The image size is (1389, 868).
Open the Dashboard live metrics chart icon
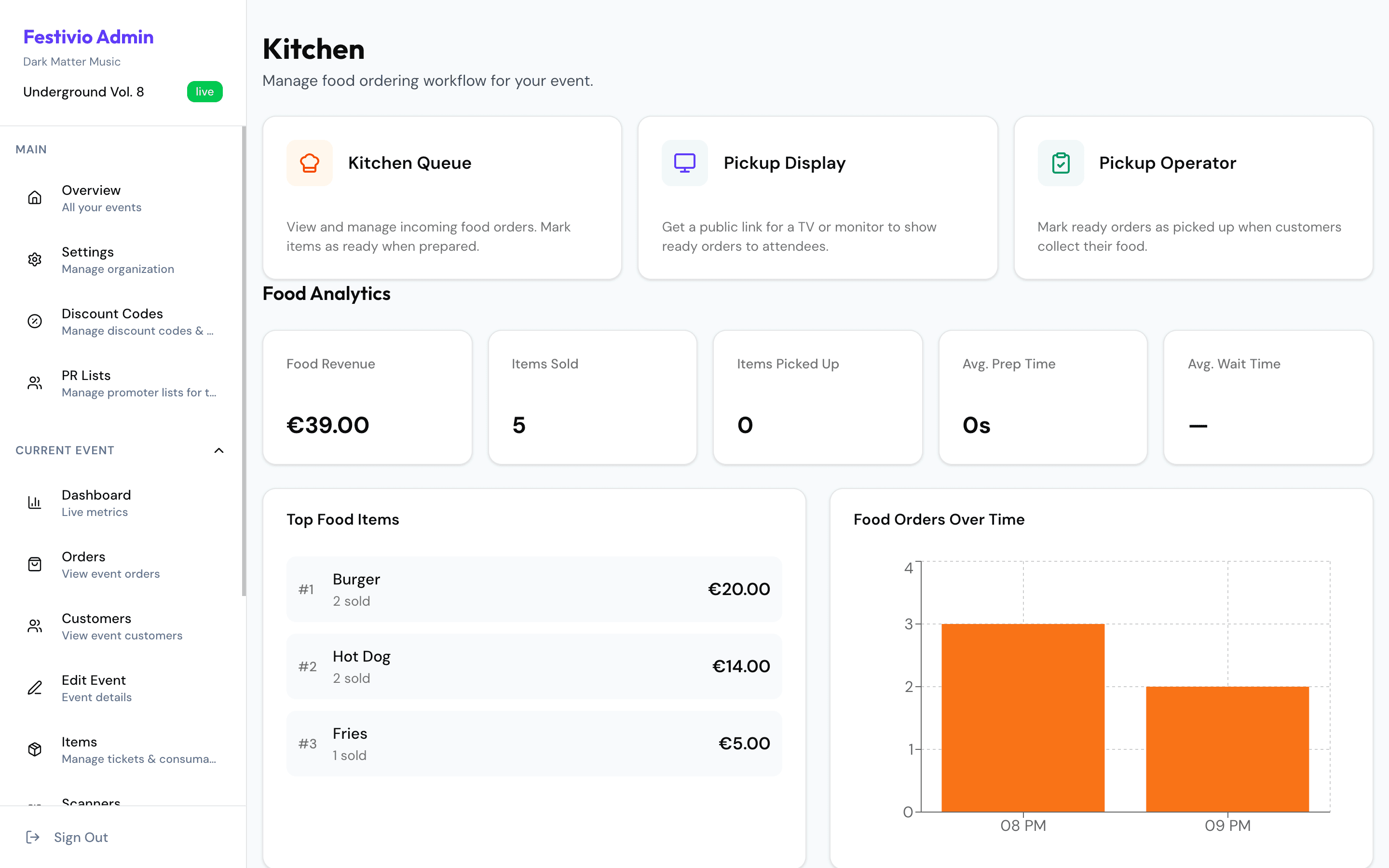34,502
